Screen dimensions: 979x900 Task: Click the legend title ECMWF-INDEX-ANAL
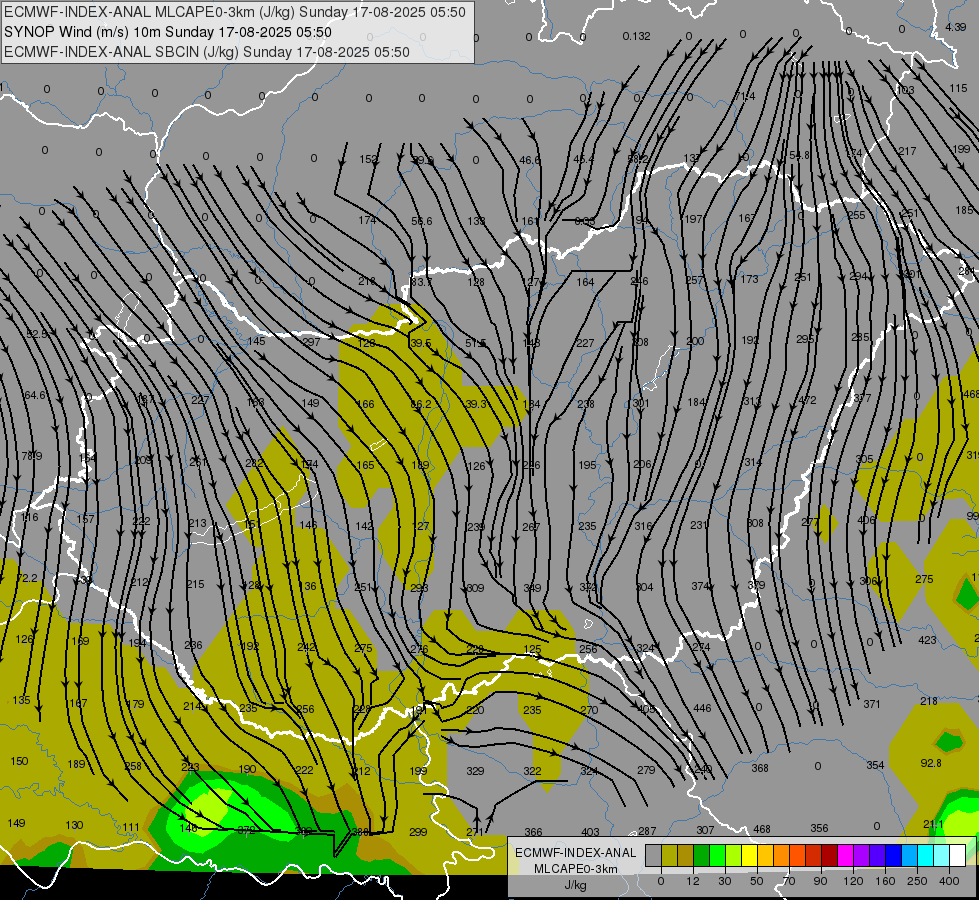576,853
